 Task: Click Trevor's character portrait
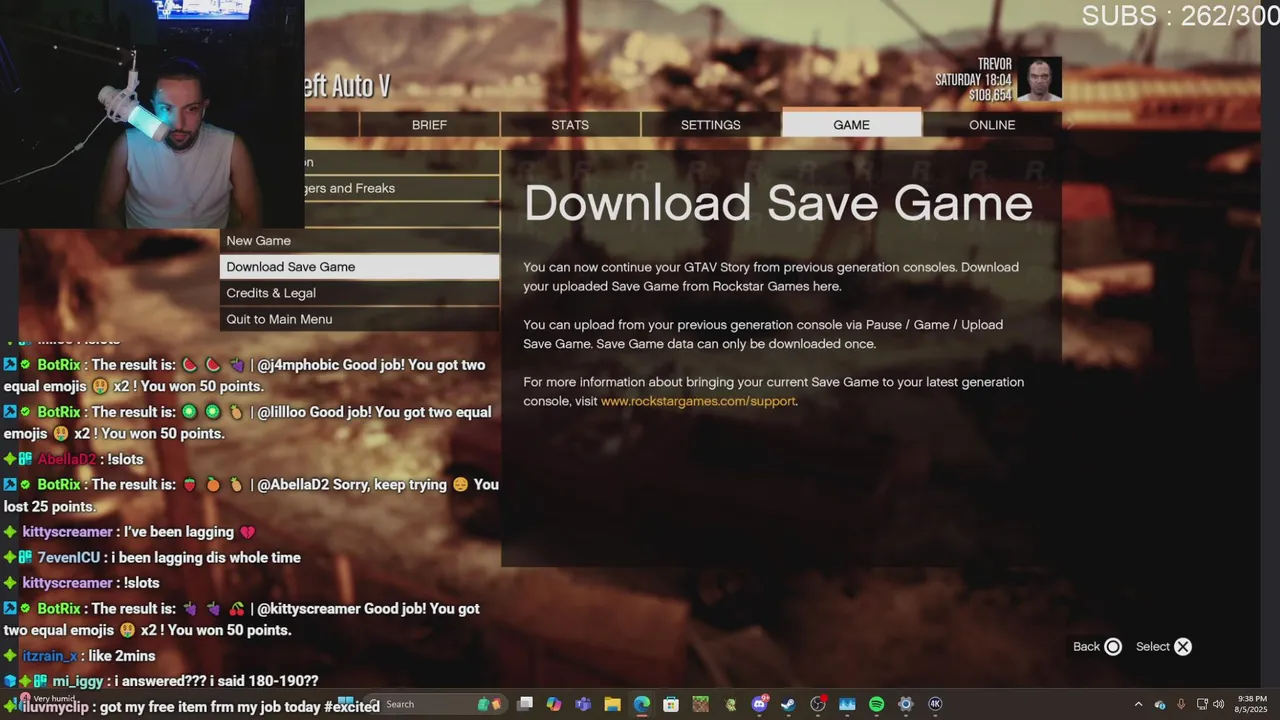click(x=1039, y=80)
